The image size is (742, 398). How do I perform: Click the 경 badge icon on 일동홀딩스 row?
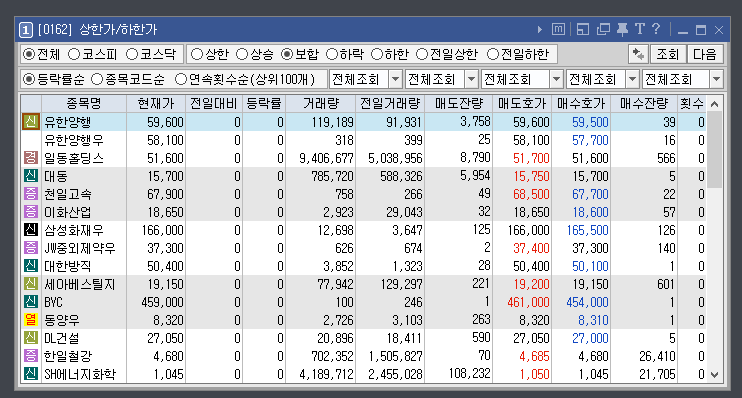pos(31,158)
